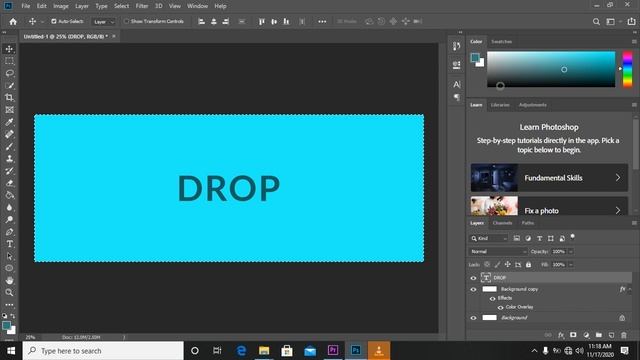
Task: Select the Eyedropper tool
Action: [9, 122]
